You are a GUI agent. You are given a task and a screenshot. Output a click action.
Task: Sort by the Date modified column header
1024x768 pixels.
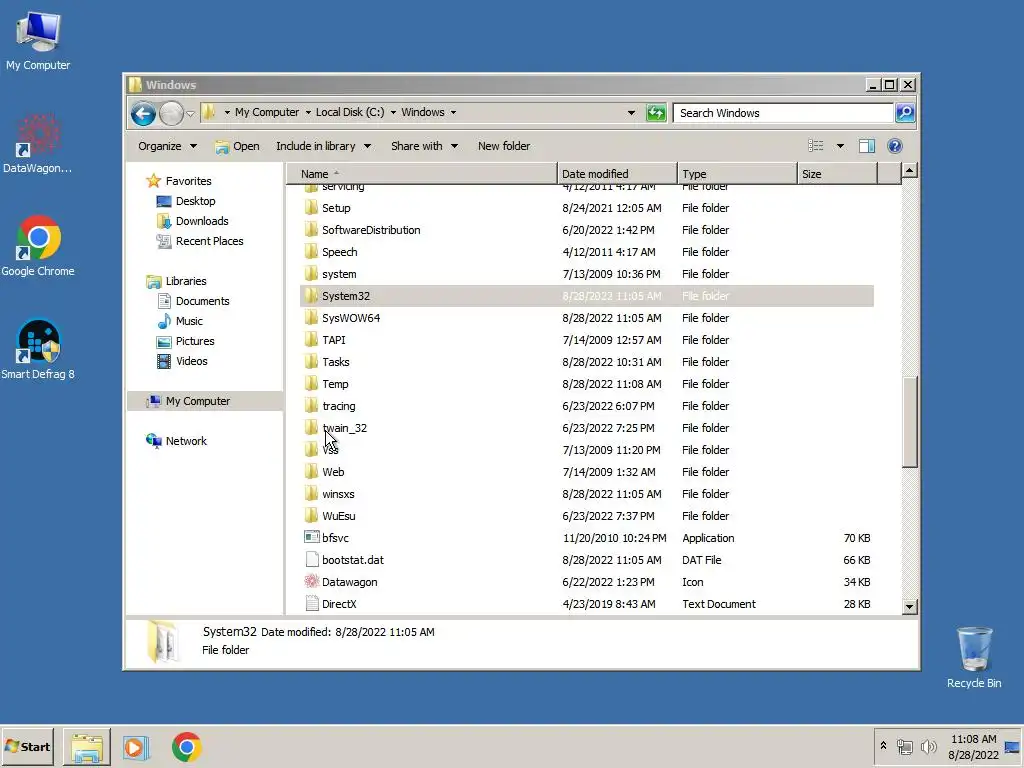click(x=618, y=174)
